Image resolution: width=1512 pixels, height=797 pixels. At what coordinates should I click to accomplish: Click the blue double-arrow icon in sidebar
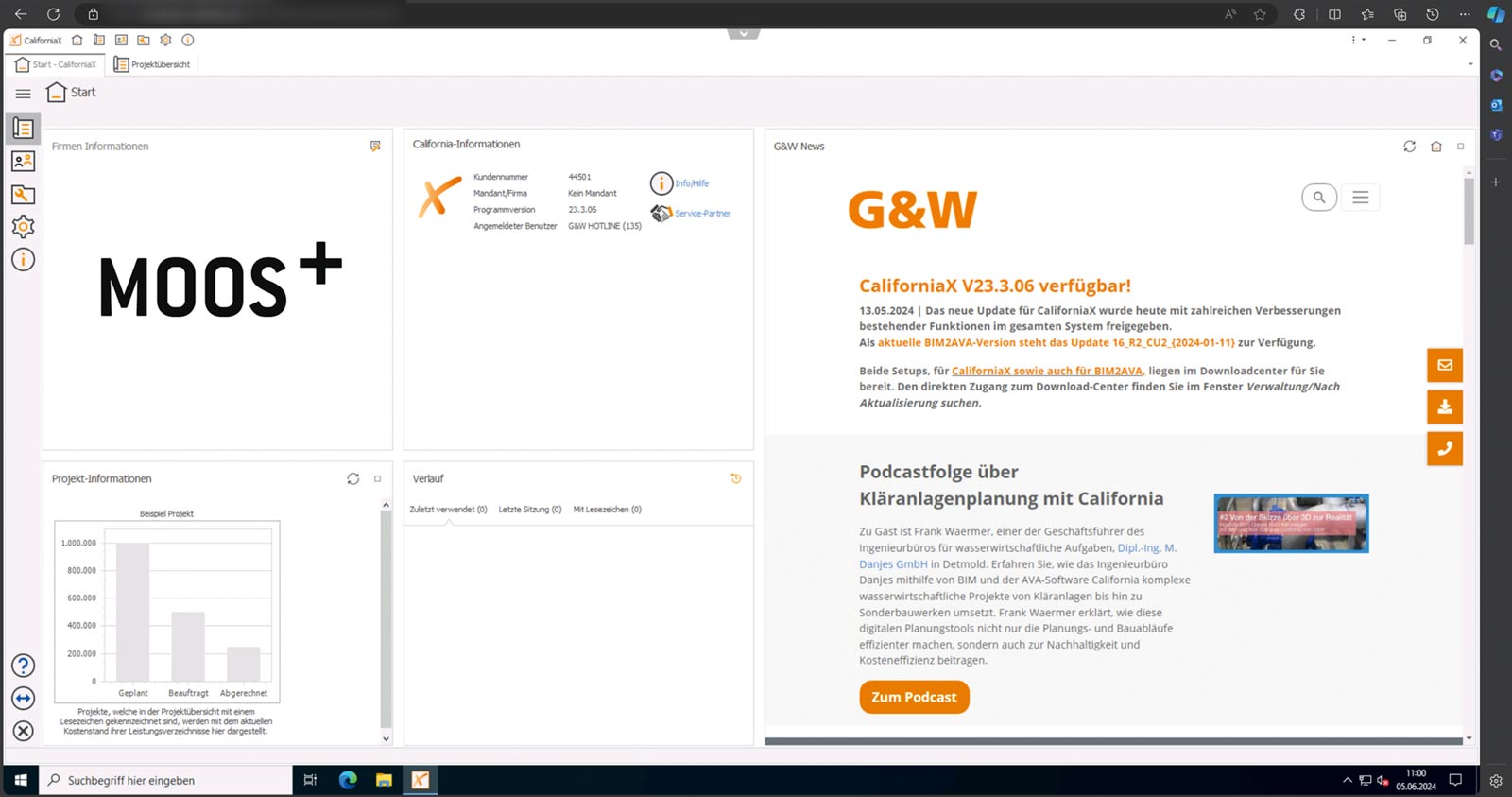tap(23, 699)
